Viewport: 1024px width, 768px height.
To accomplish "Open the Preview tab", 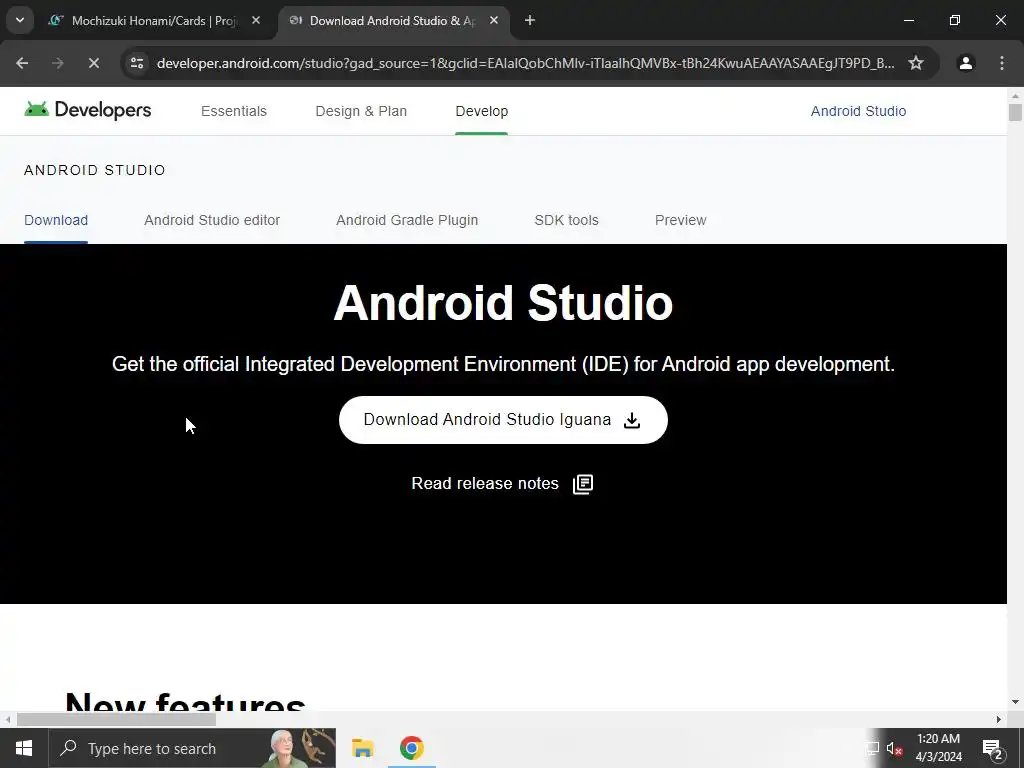I will (680, 220).
